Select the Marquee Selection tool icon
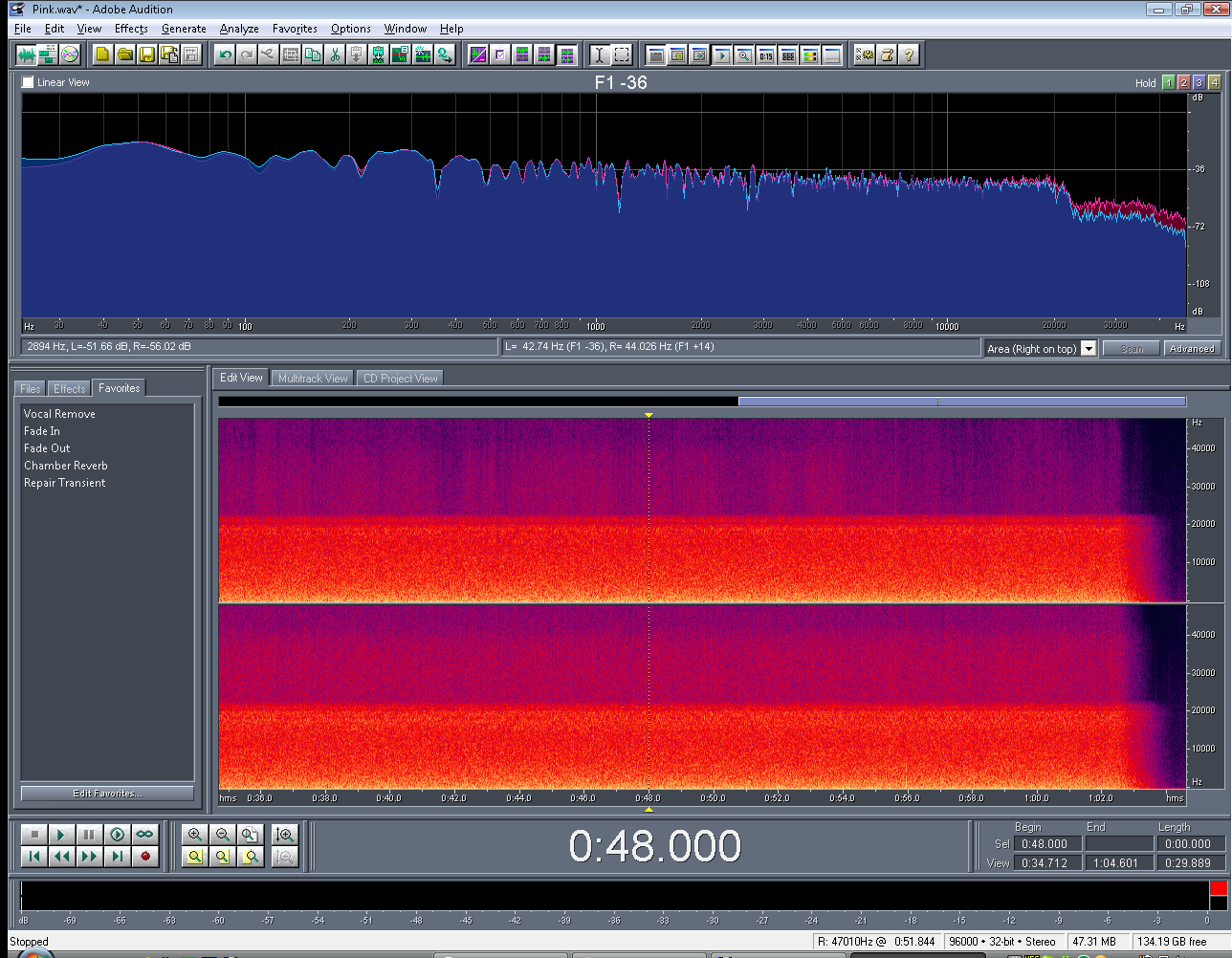 [622, 55]
